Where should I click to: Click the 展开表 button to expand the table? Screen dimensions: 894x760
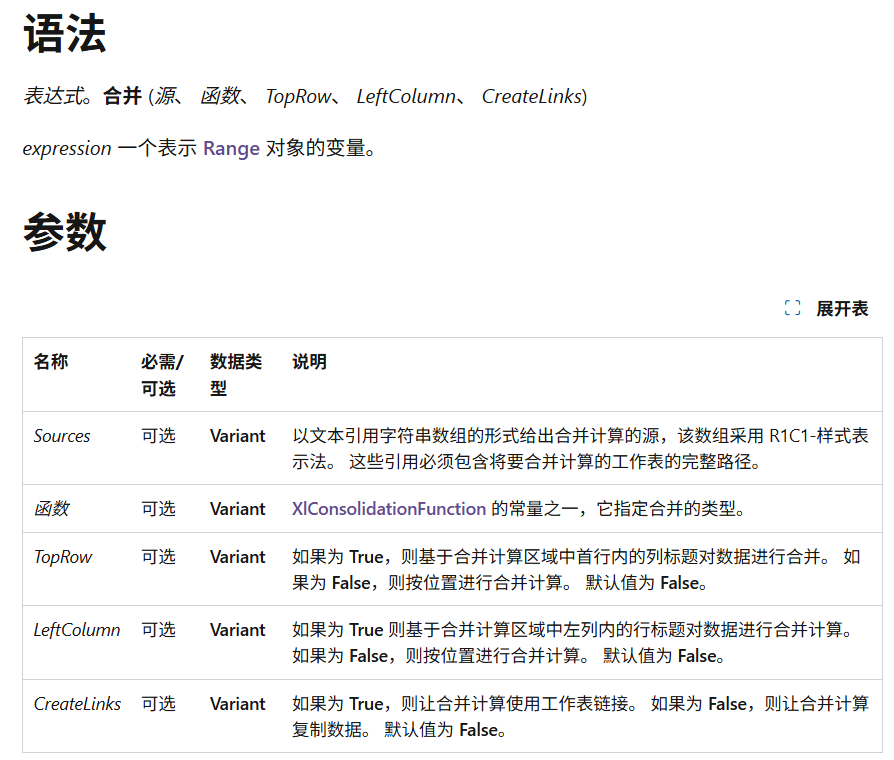[x=845, y=309]
